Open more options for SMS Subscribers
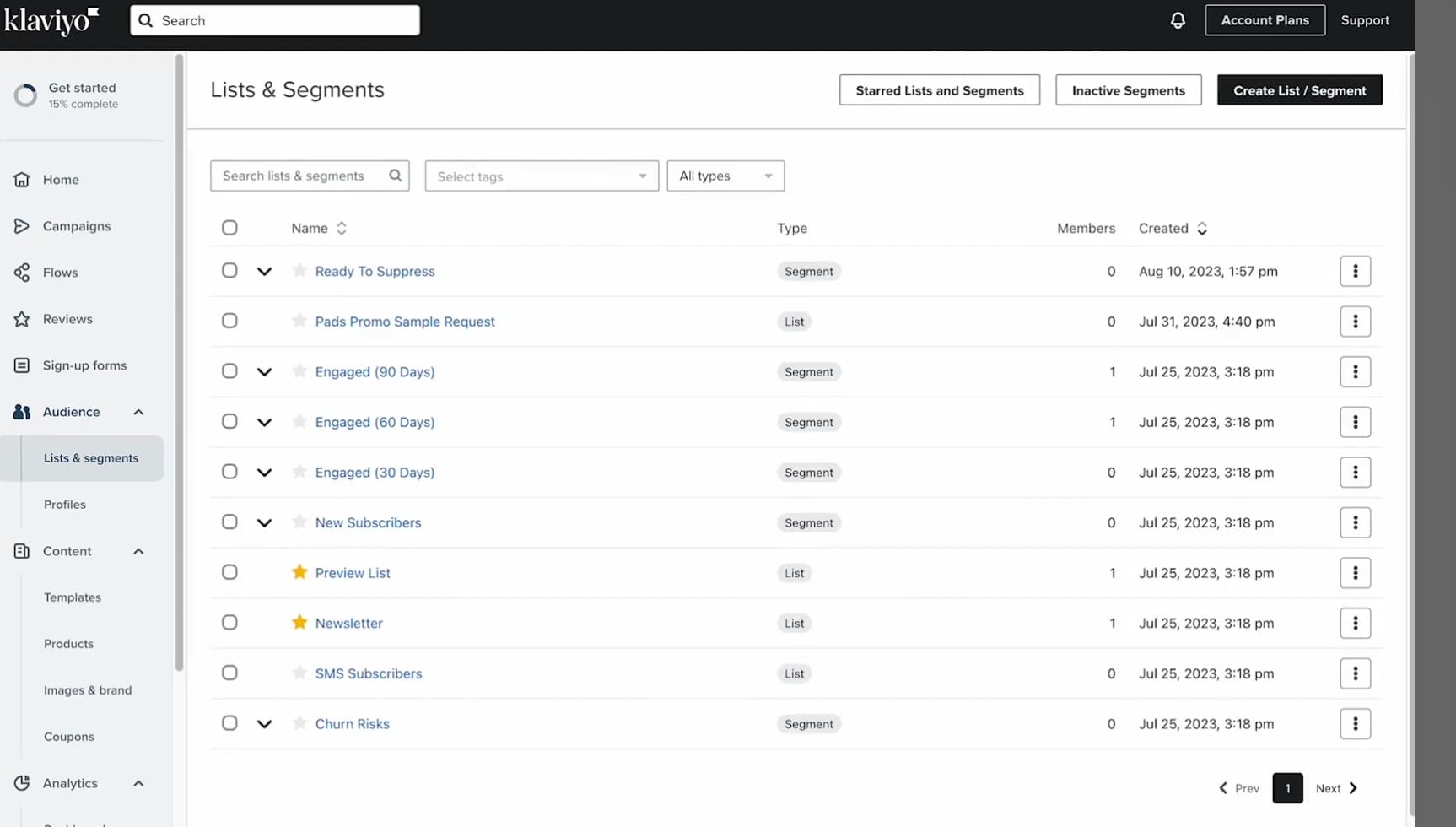 point(1355,673)
